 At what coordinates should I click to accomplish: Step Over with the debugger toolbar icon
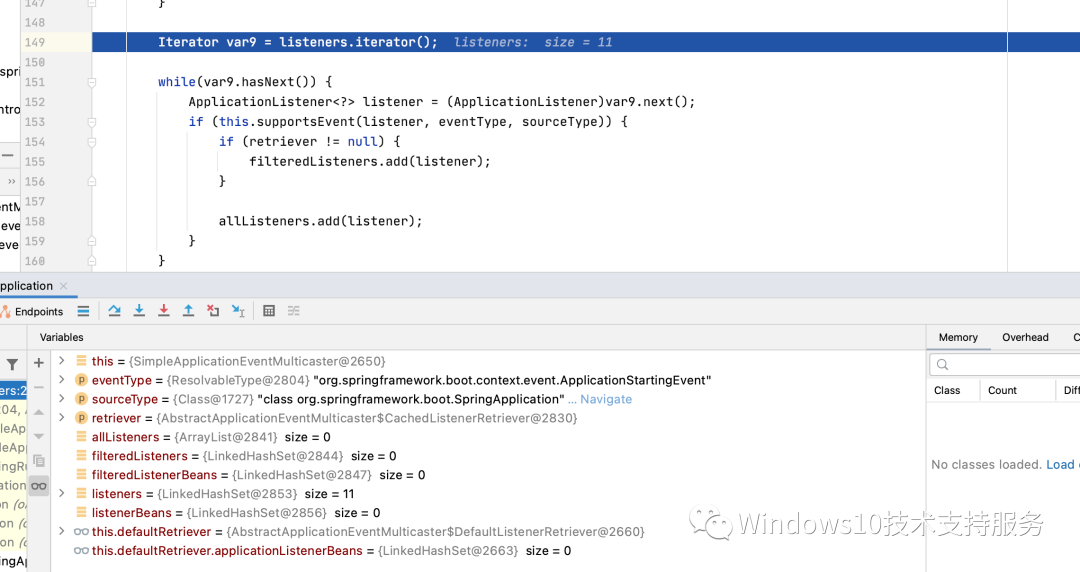tap(114, 311)
